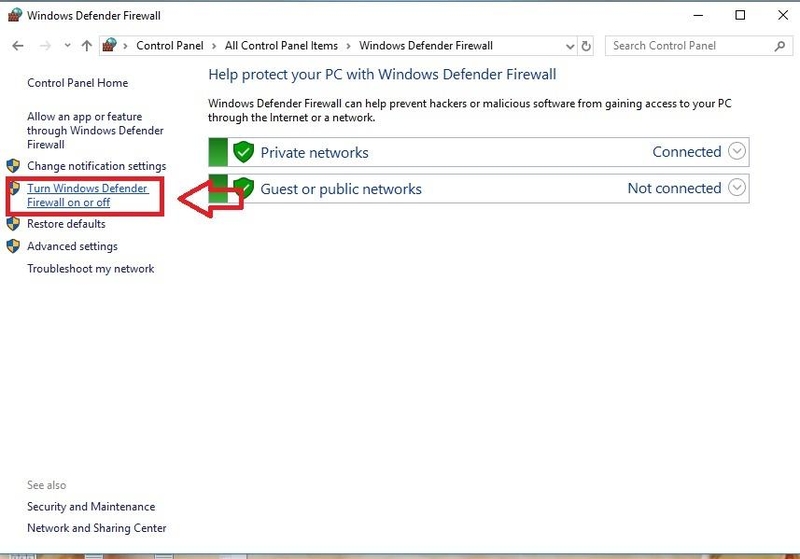Image resolution: width=800 pixels, height=559 pixels.
Task: Click green shield icon for Private networks
Action: (x=243, y=152)
